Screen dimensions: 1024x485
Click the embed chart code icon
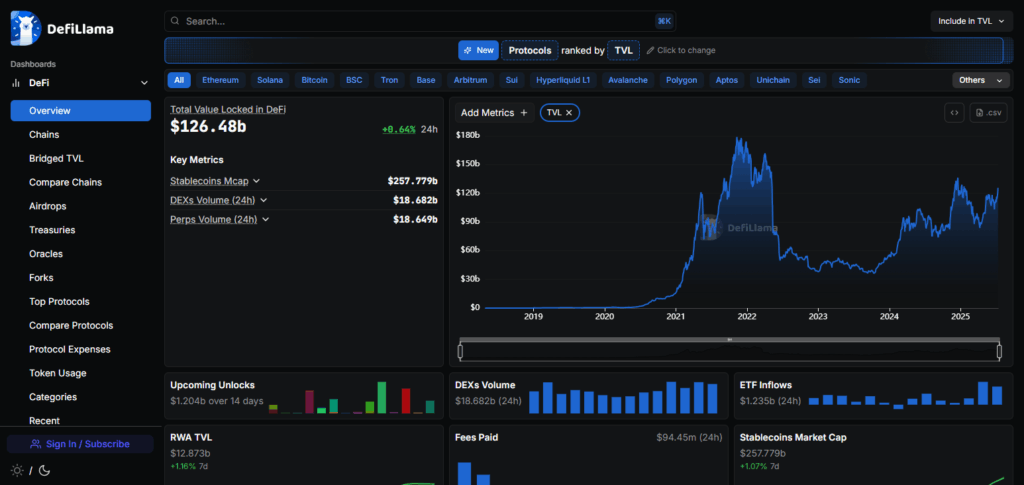[x=954, y=113]
